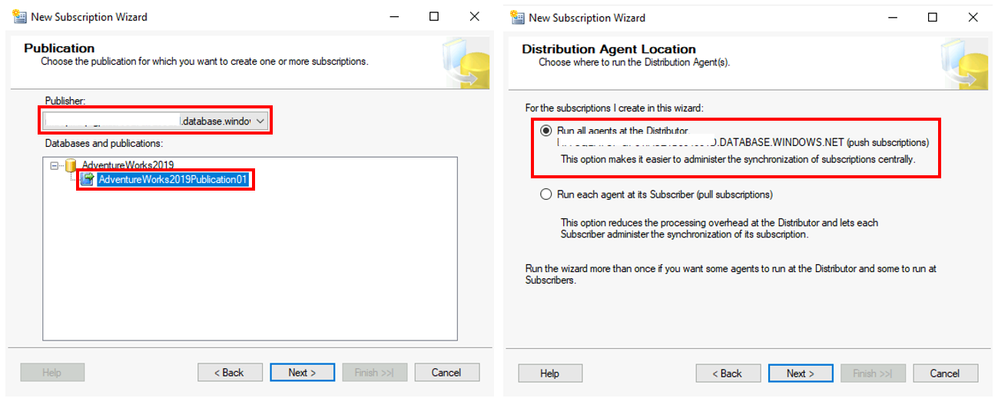998x402 pixels.
Task: Click the replication graphic in Publication wizard header
Action: pos(466,64)
